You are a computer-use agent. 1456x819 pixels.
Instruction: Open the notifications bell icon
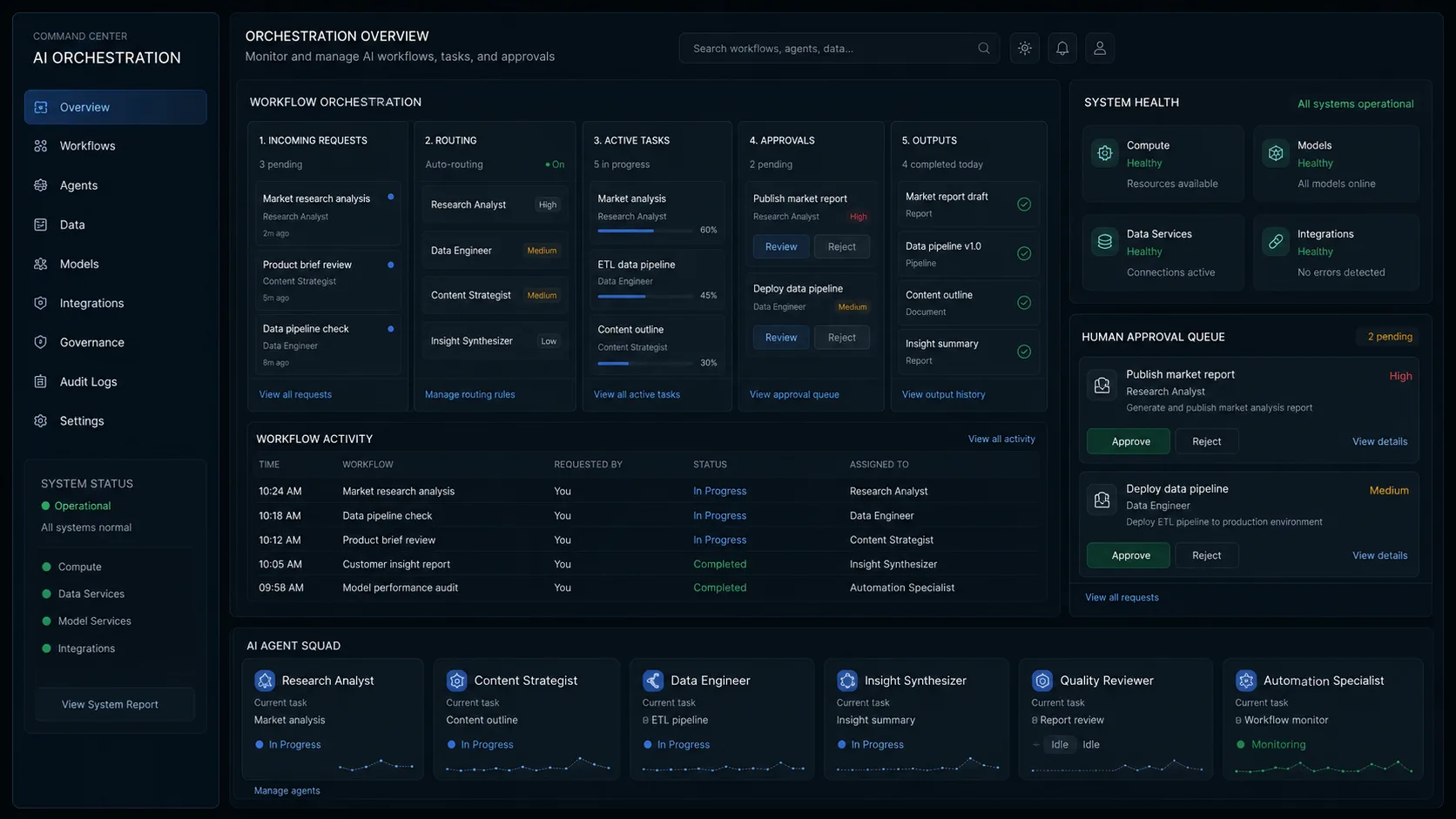click(x=1062, y=49)
